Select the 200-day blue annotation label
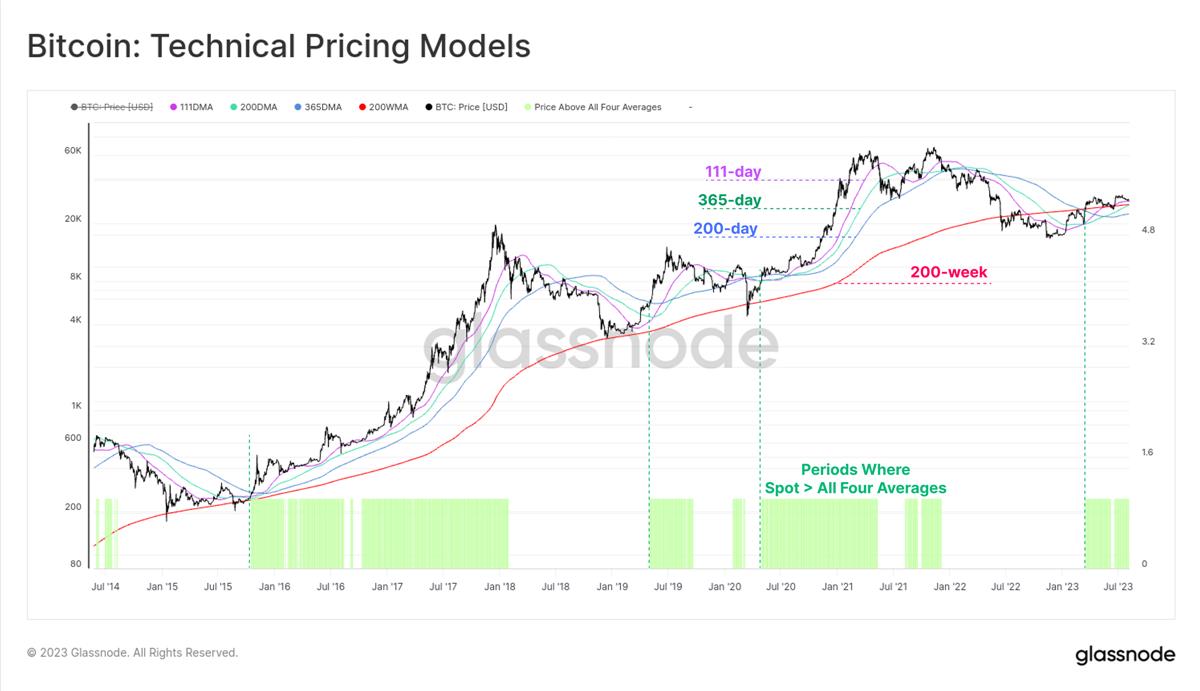 click(x=725, y=229)
